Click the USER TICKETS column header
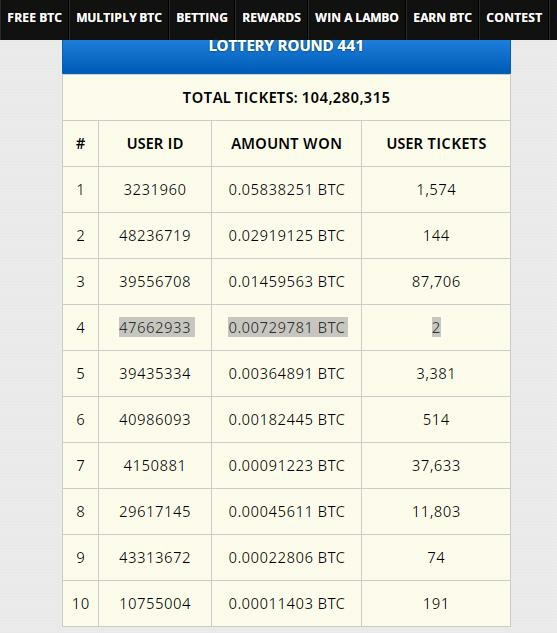The image size is (557, 633). click(x=436, y=144)
